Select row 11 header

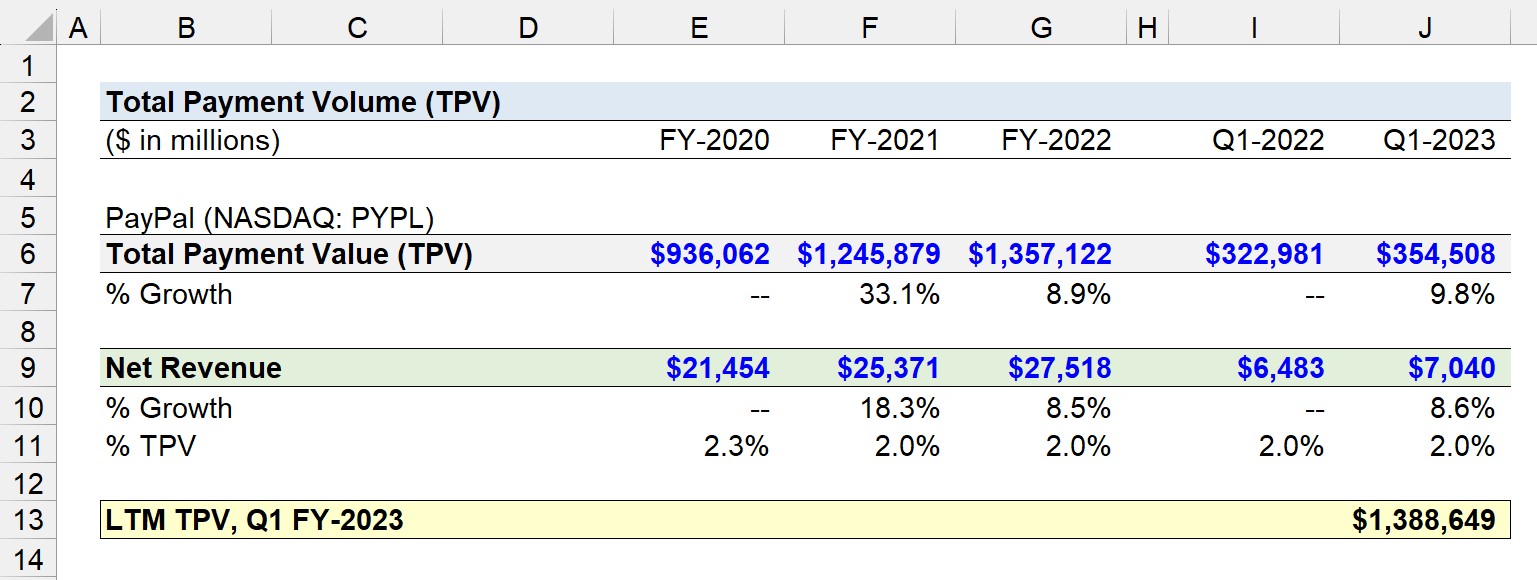point(28,444)
